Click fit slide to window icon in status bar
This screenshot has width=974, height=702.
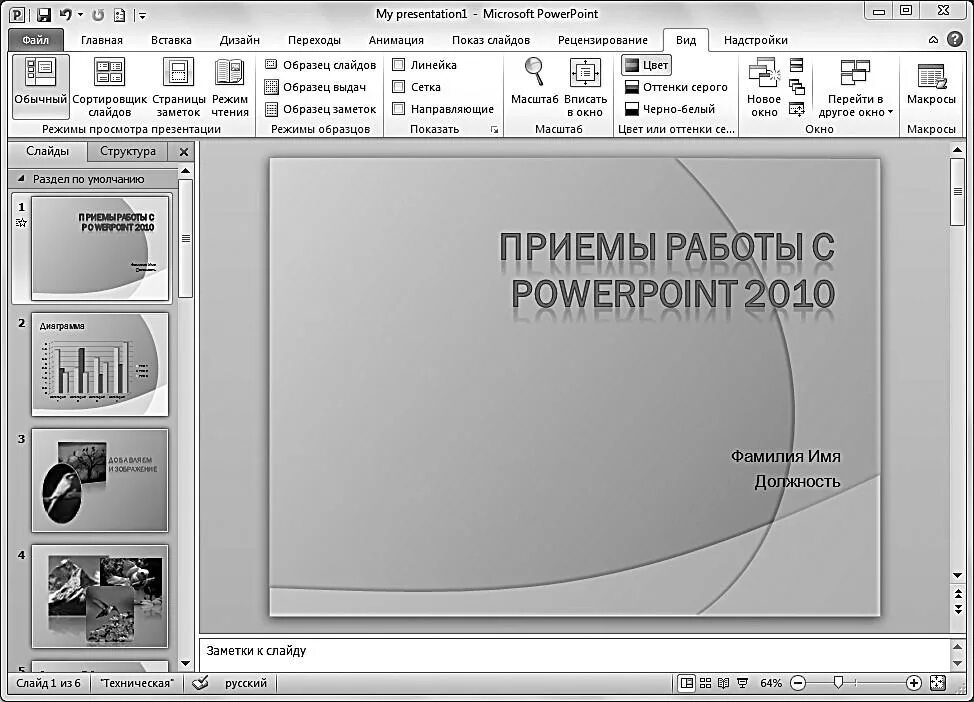[x=938, y=683]
